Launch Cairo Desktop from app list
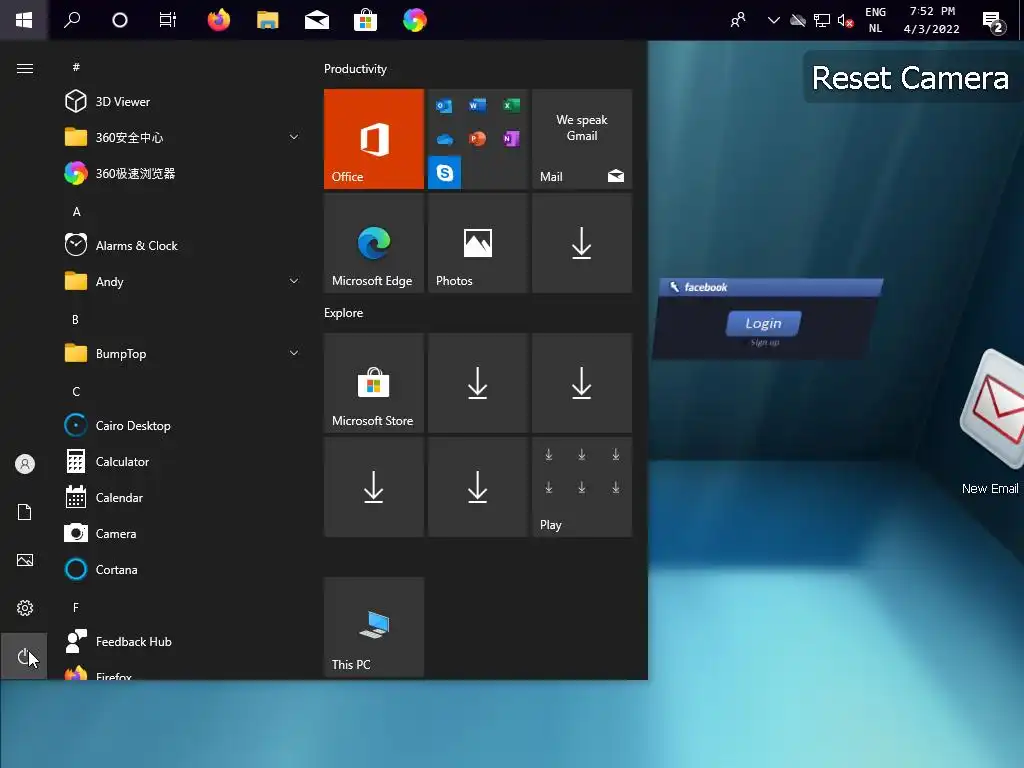 [x=182, y=426]
